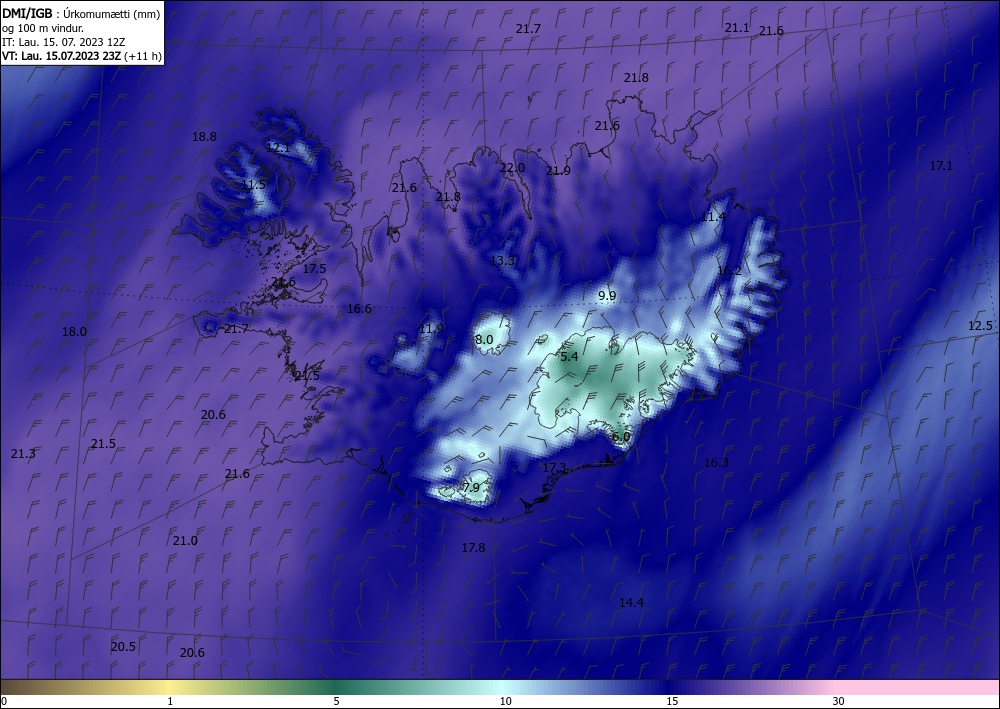Select the 16.3 map value

coord(716,463)
